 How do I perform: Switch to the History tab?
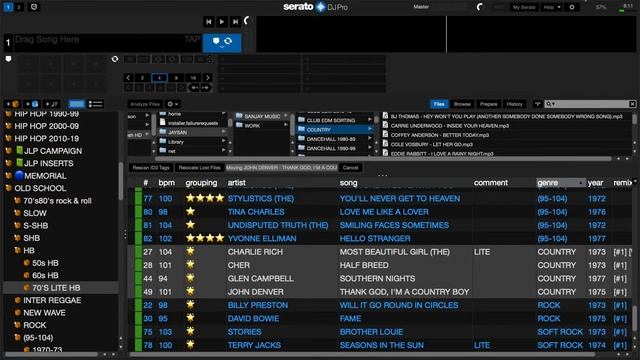(x=514, y=104)
